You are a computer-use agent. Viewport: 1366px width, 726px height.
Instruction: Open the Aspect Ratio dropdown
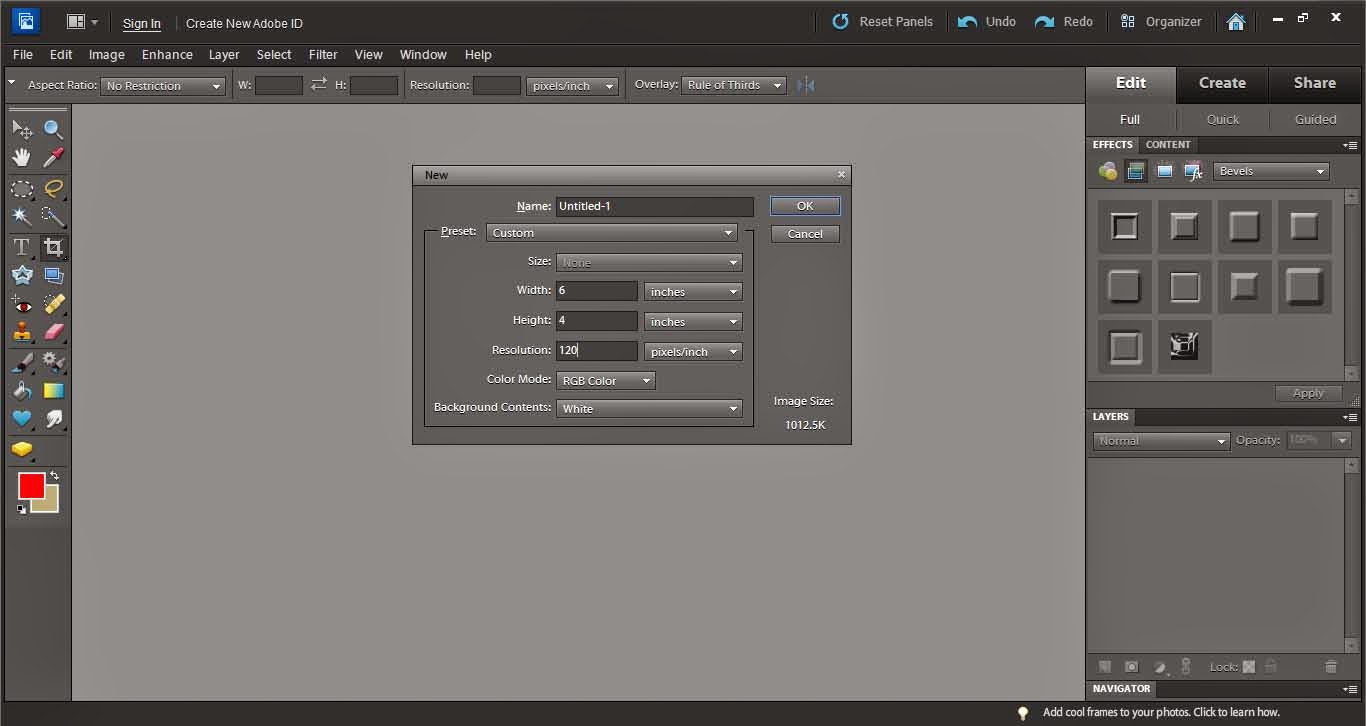pyautogui.click(x=163, y=86)
